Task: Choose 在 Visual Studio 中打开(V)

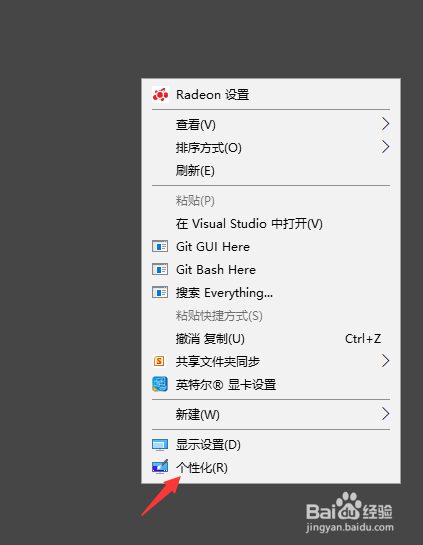Action: click(x=271, y=223)
